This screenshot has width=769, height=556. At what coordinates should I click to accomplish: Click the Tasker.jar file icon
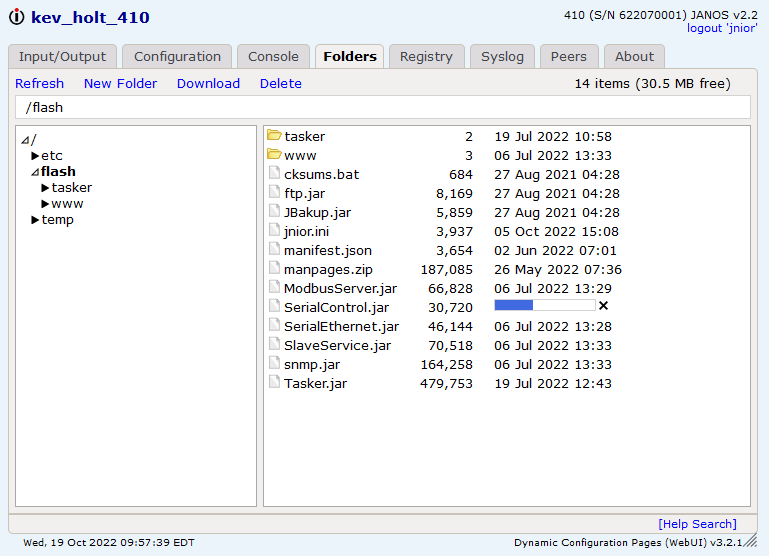pos(275,383)
